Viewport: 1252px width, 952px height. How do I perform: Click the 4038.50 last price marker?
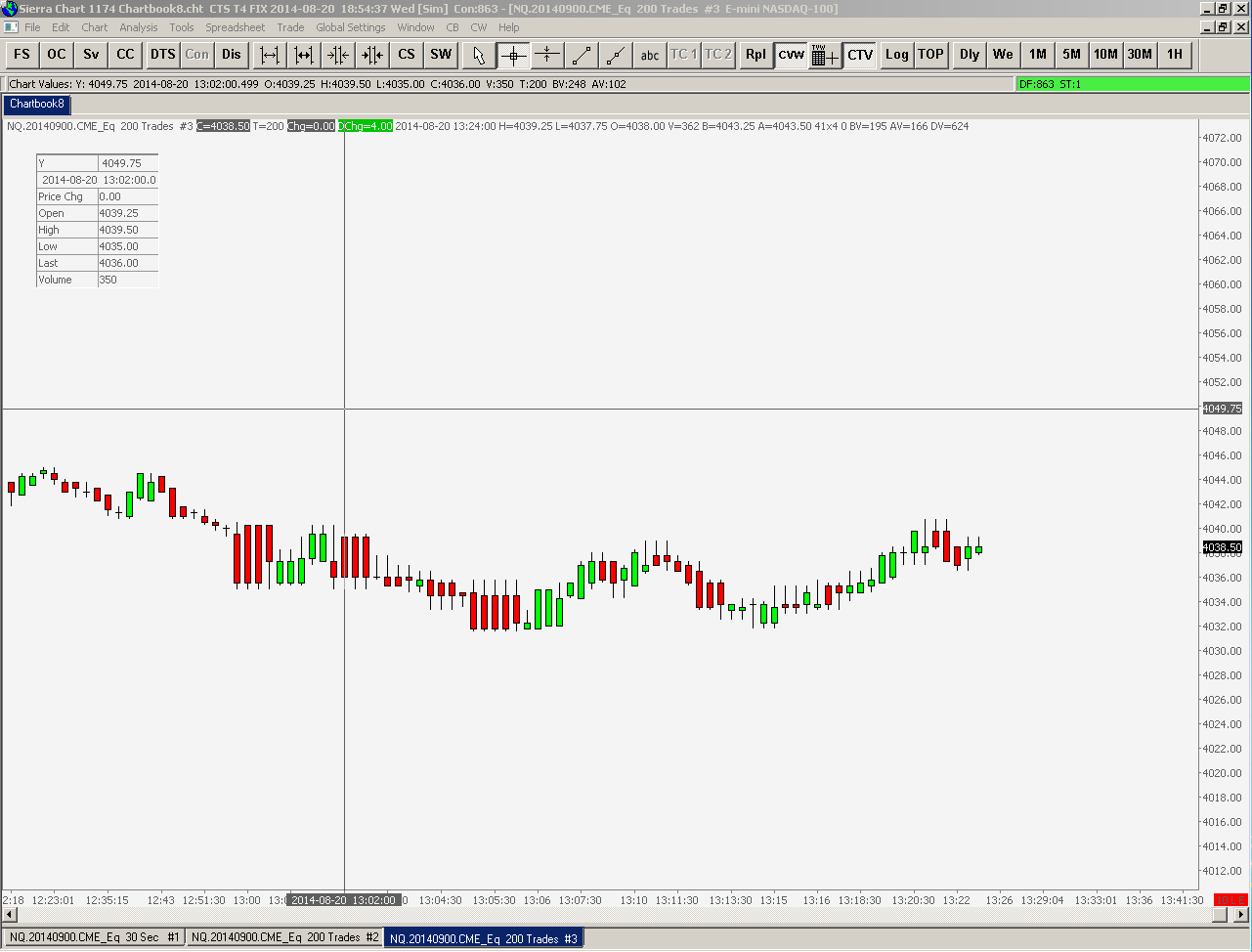(x=1222, y=548)
